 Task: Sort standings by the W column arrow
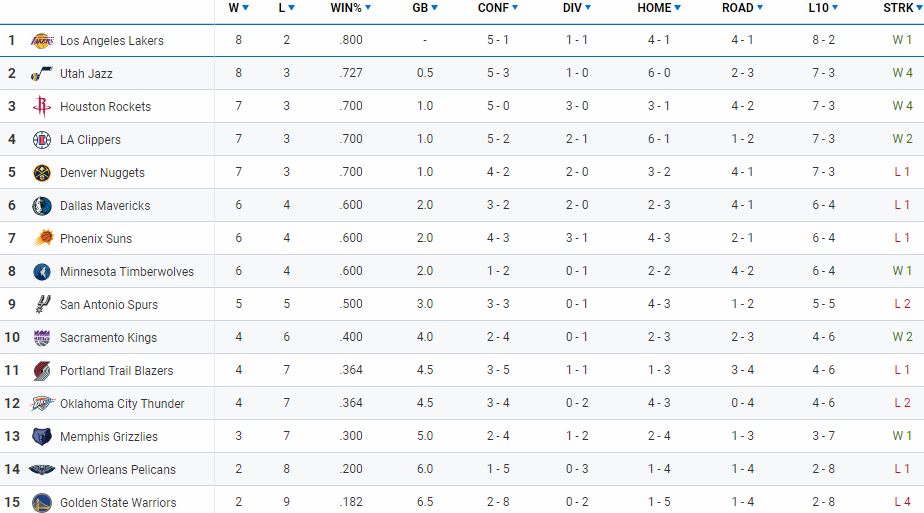coord(245,8)
